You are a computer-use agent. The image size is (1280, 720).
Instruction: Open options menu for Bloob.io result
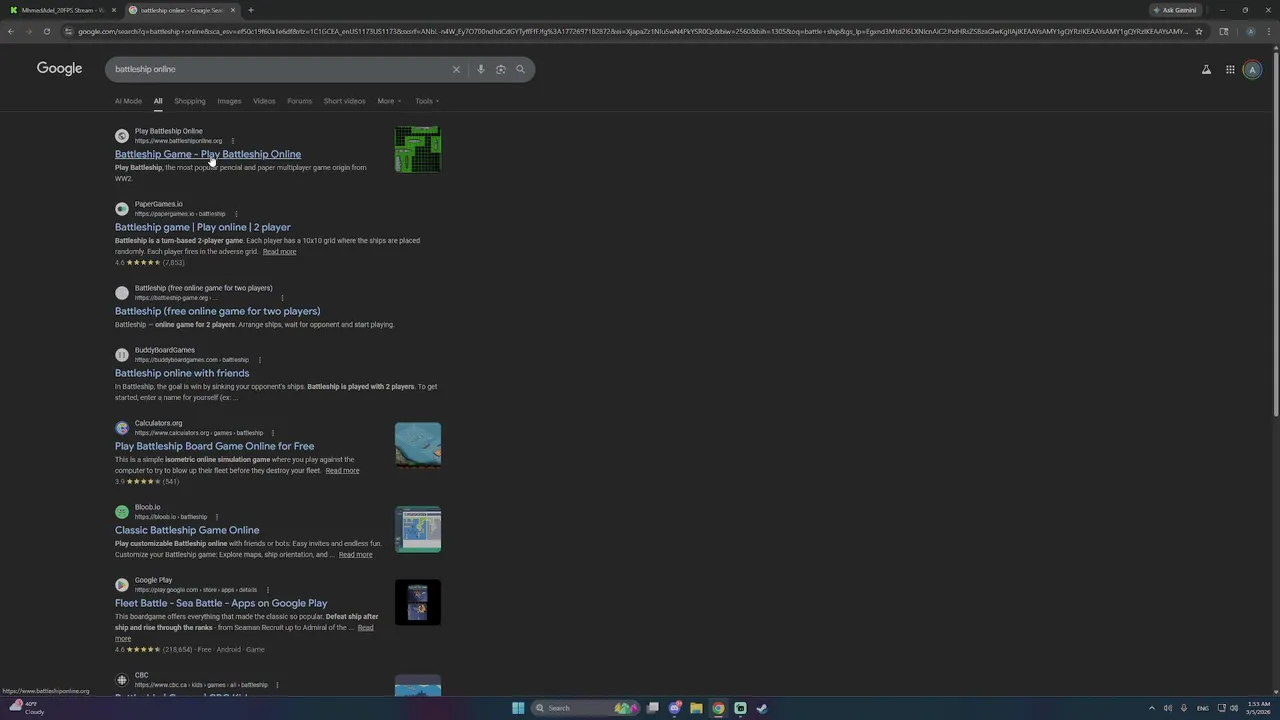tap(216, 517)
